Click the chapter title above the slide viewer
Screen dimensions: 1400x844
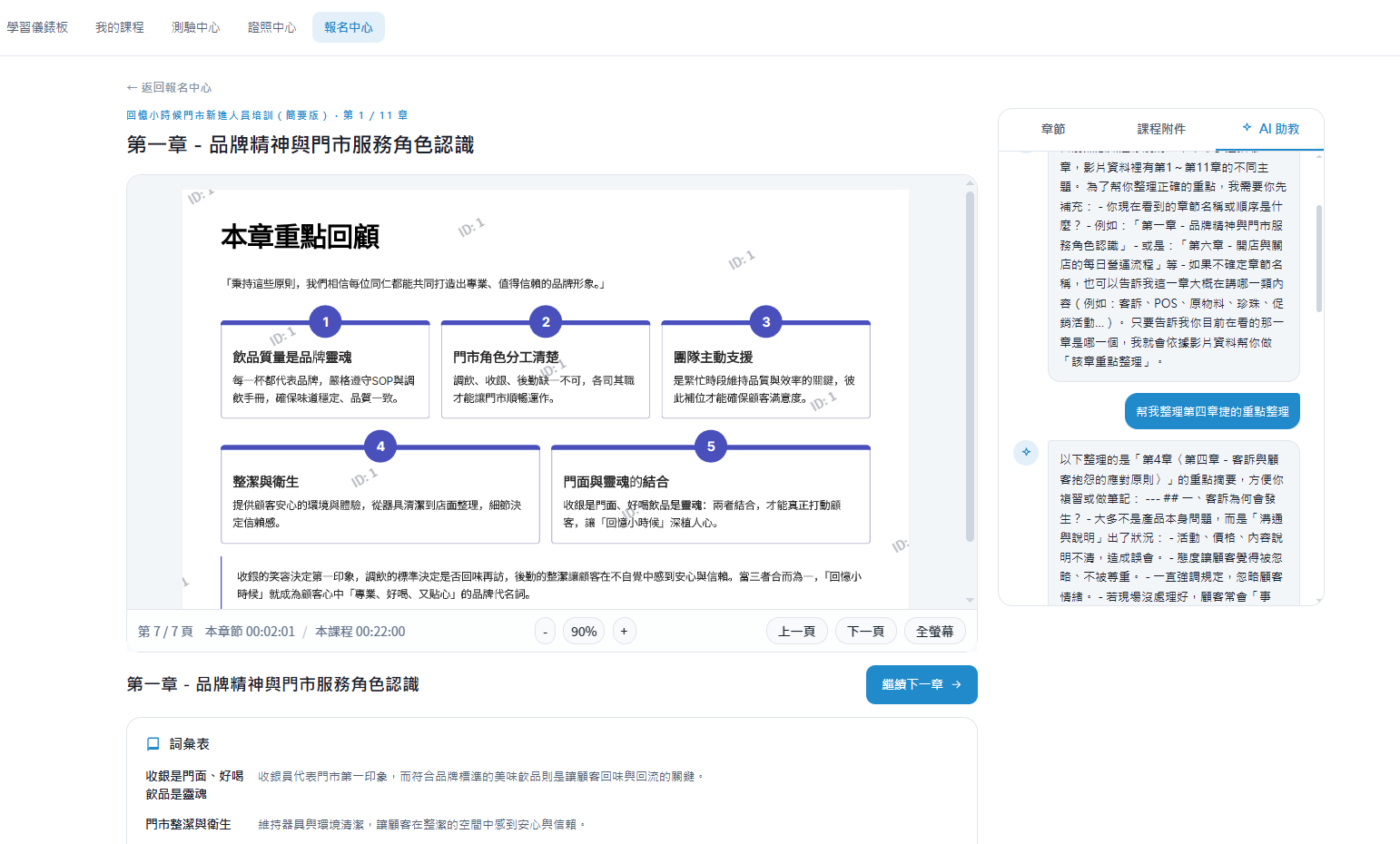click(301, 145)
